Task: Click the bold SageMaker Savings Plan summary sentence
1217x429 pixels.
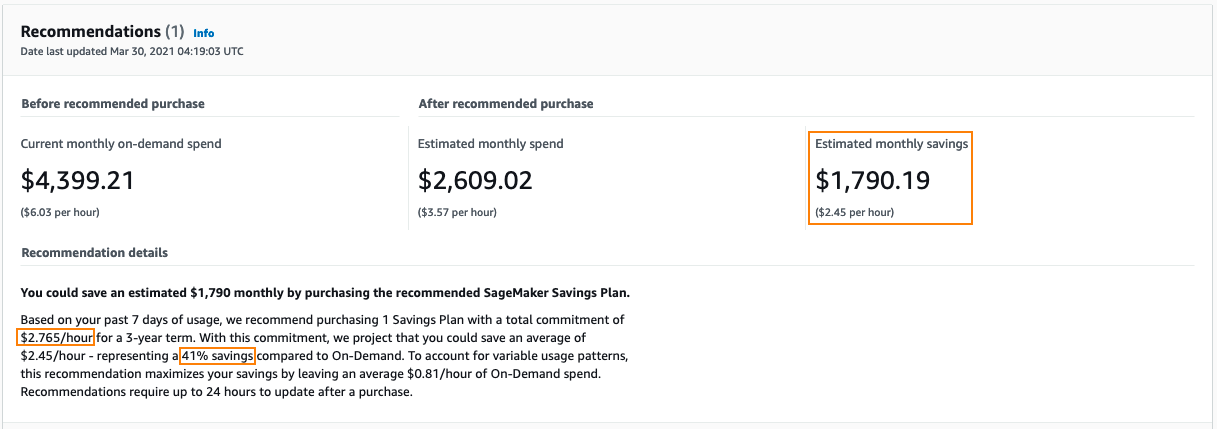Action: tap(325, 293)
